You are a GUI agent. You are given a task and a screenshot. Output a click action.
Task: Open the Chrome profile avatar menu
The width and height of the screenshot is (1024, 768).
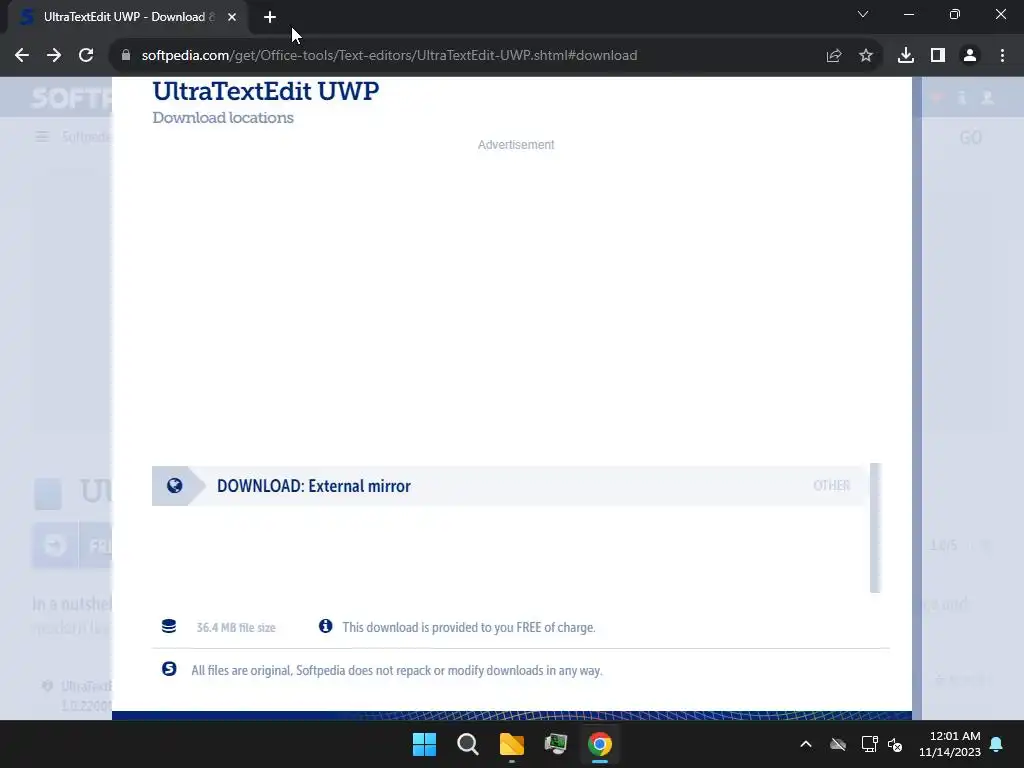(x=970, y=56)
